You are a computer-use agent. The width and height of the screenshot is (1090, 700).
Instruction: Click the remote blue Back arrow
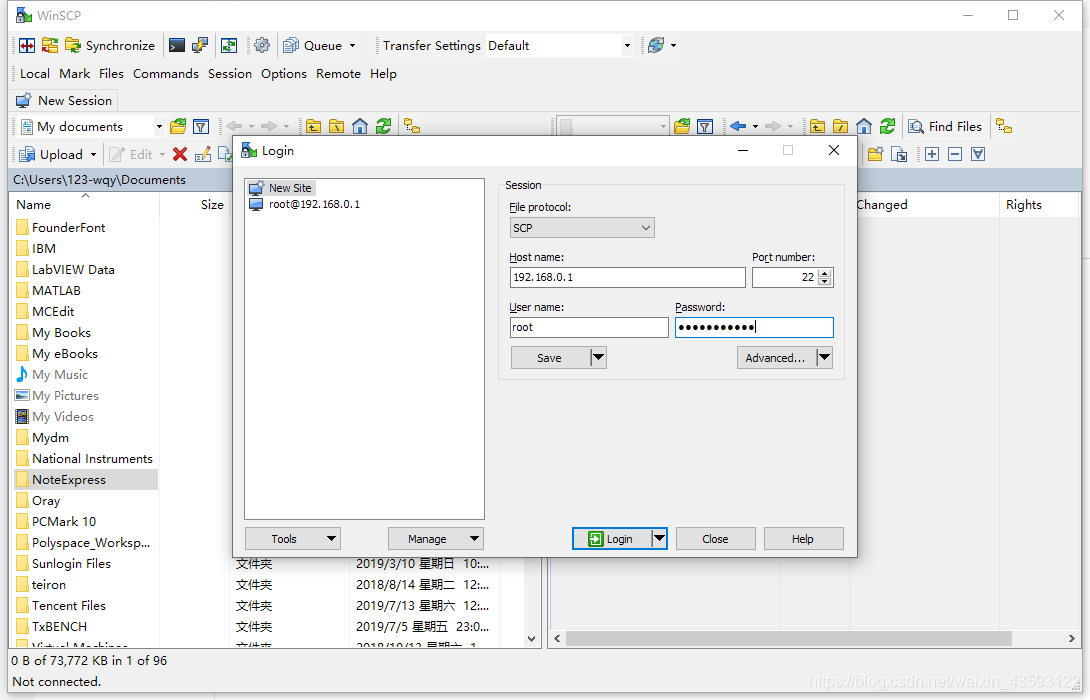click(x=738, y=127)
